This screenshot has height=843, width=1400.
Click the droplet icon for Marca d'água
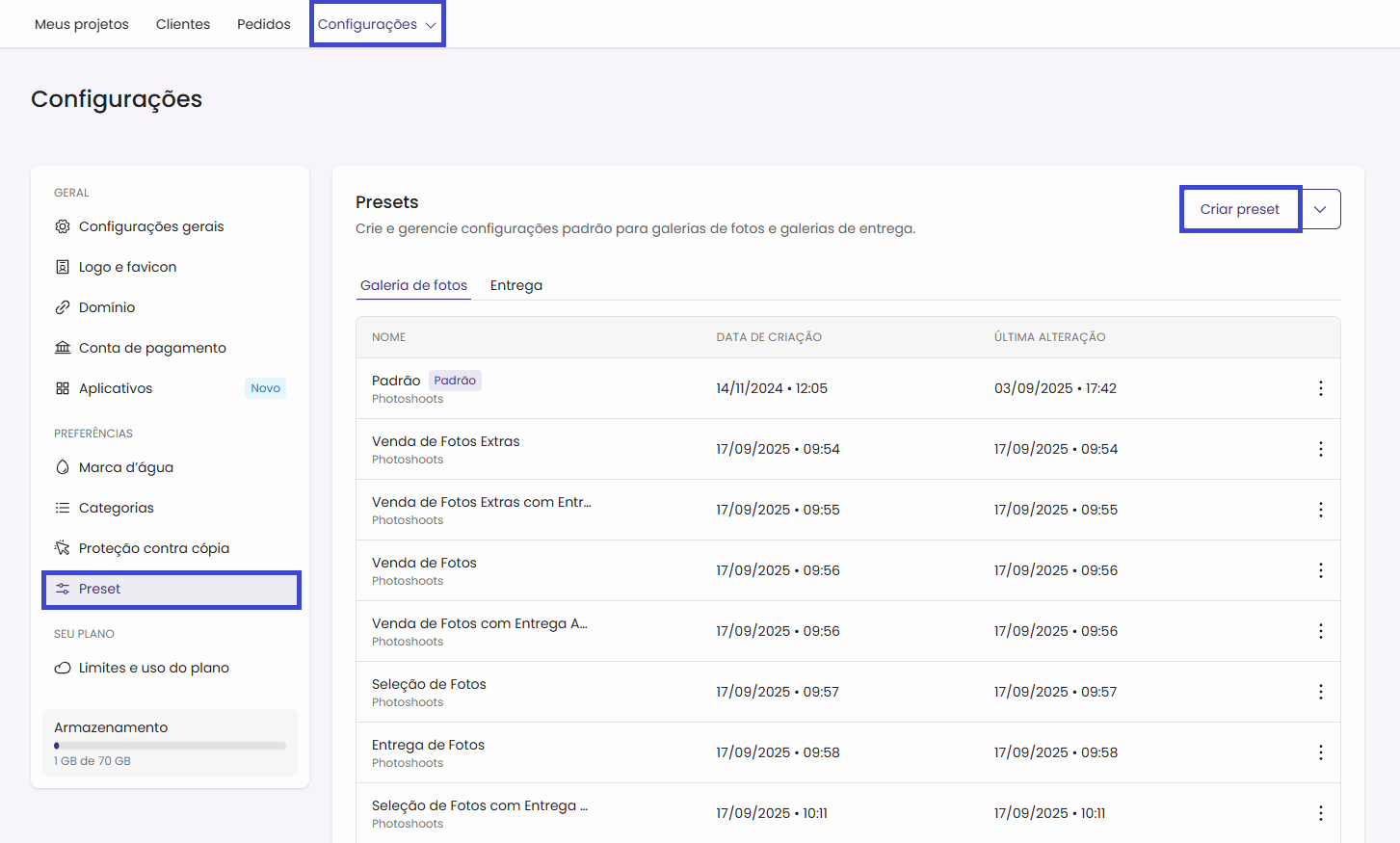[63, 467]
